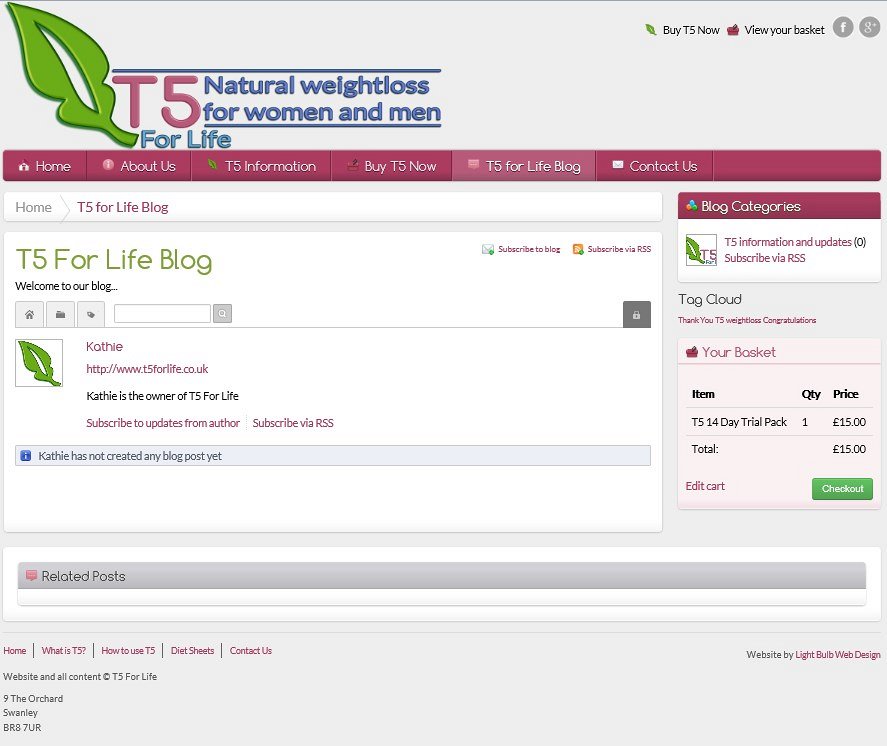Click the Home breadcrumb link
Viewport: 887px width, 746px height.
(x=33, y=207)
